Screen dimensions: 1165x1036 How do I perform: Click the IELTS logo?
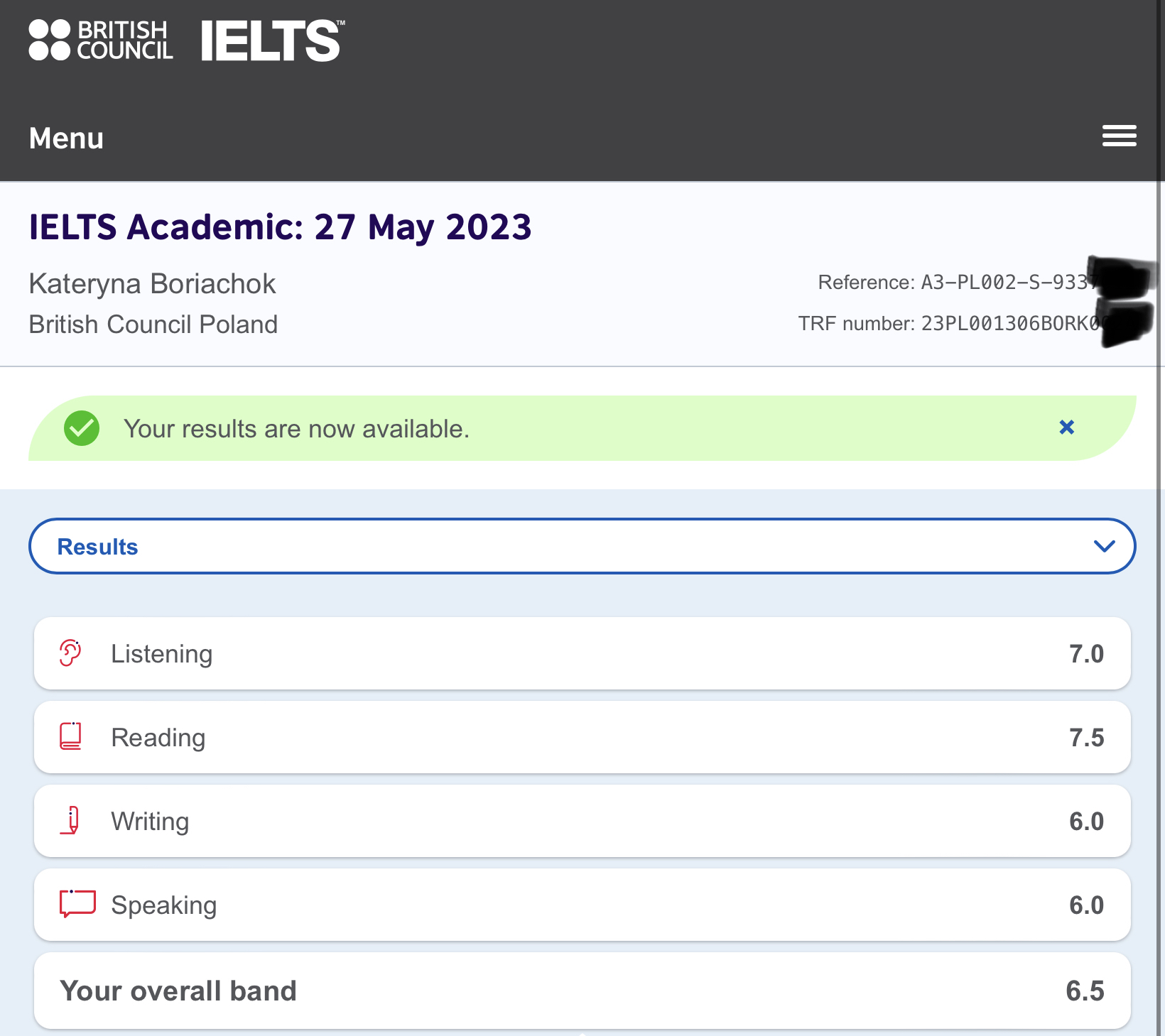point(273,40)
